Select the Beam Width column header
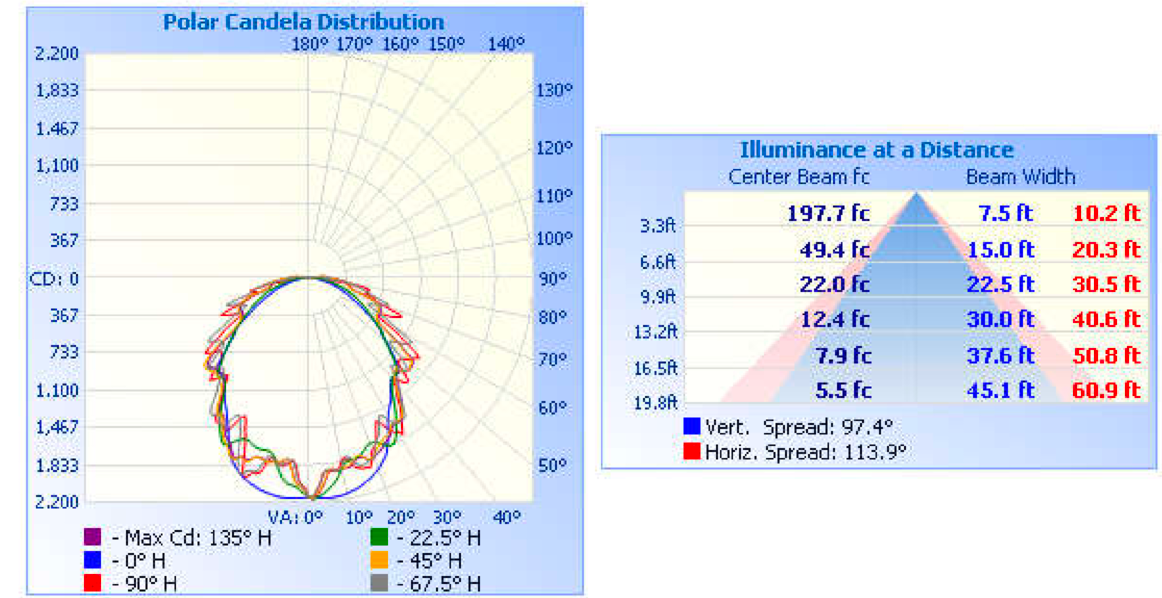 pos(1020,177)
